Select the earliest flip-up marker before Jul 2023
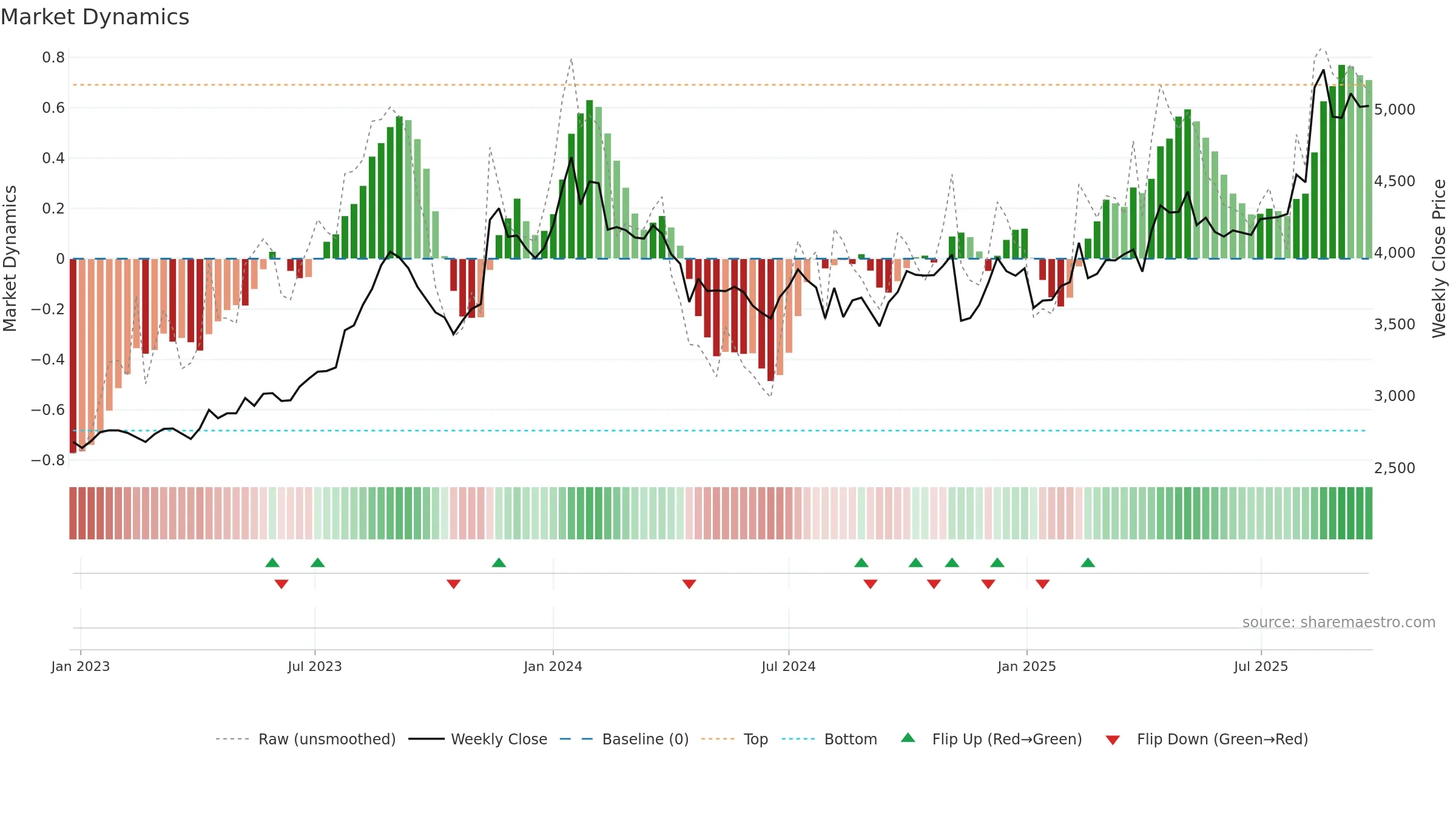The height and width of the screenshot is (819, 1456). (x=272, y=562)
